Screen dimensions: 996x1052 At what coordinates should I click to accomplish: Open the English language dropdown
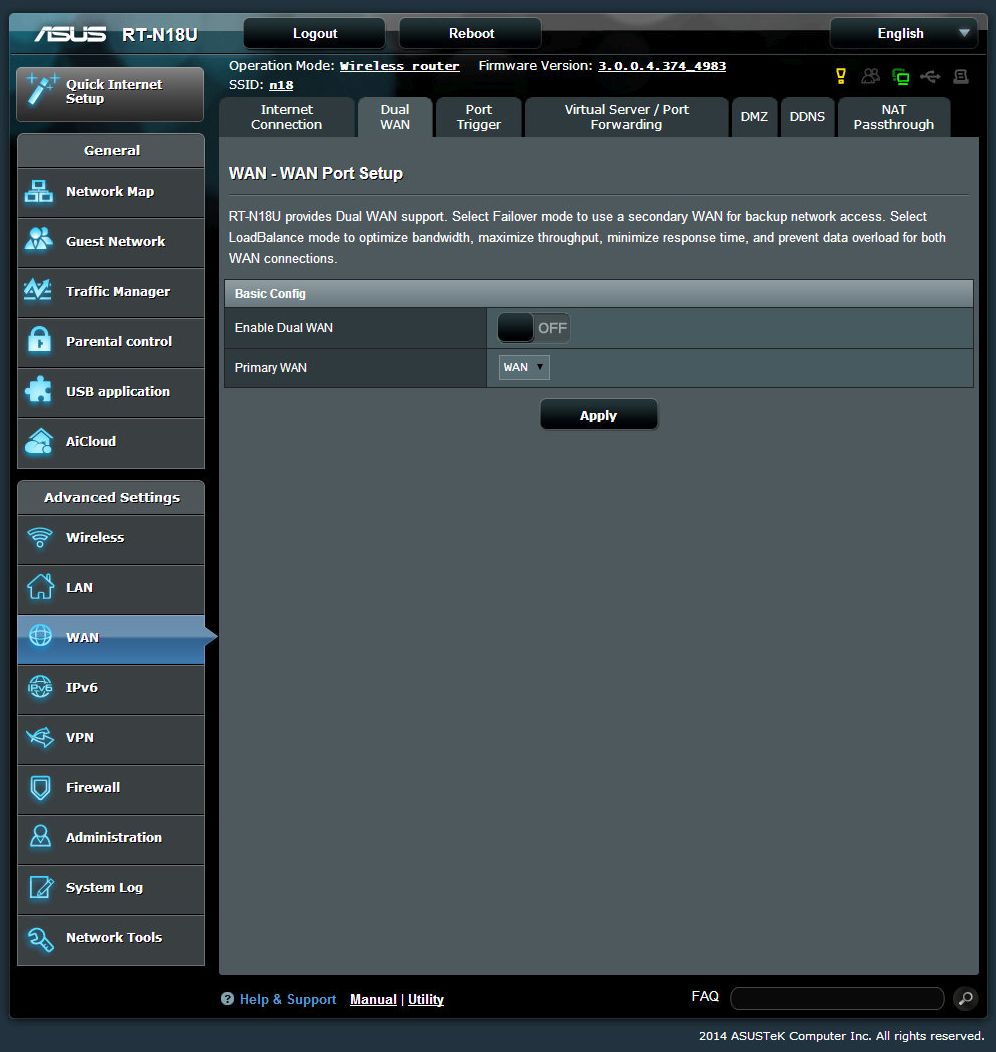click(x=904, y=33)
